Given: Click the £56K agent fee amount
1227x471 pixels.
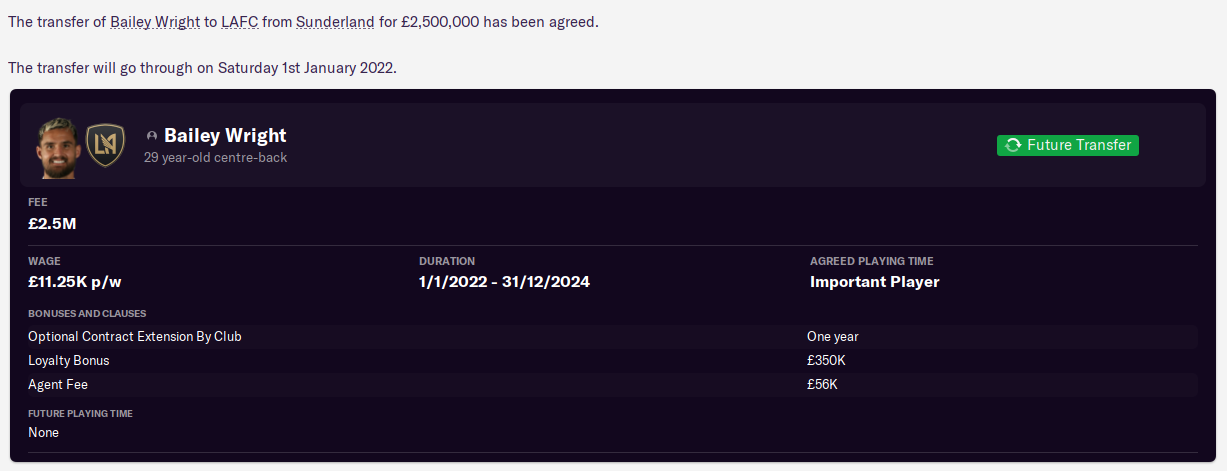Looking at the screenshot, I should coord(822,384).
